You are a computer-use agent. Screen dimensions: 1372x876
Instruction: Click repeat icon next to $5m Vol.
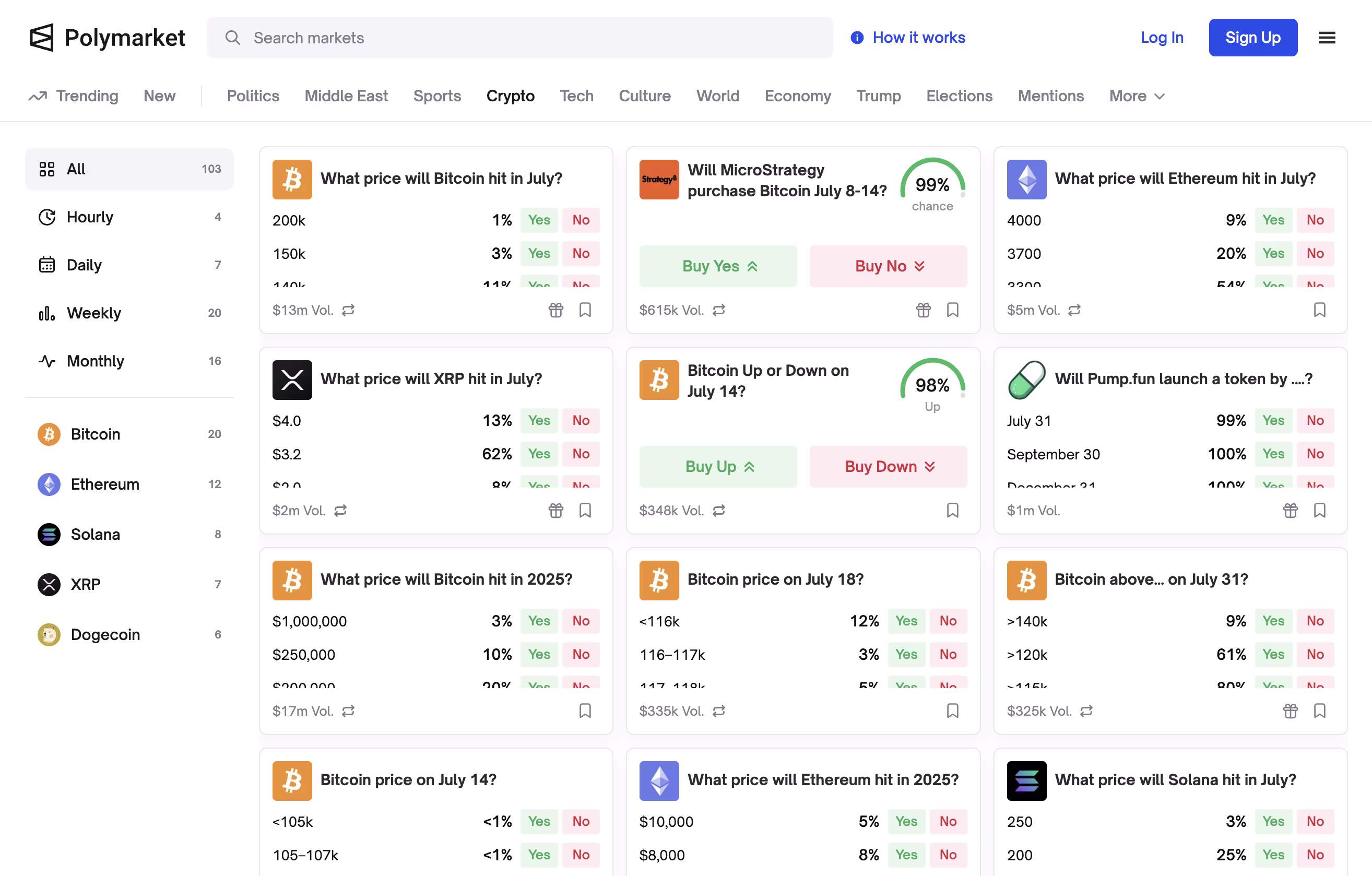(x=1074, y=310)
